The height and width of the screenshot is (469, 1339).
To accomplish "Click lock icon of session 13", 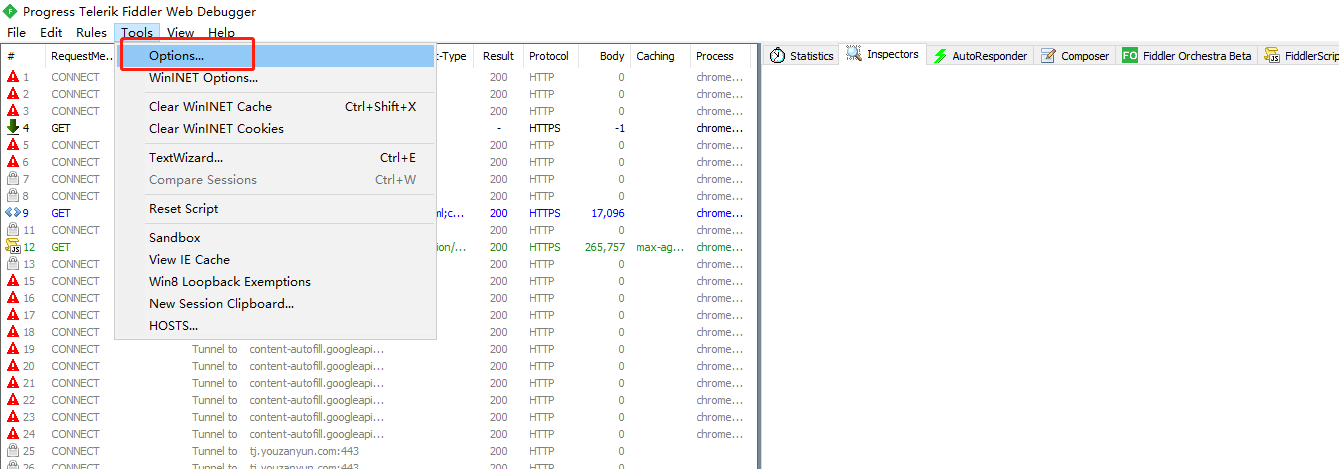I will pyautogui.click(x=13, y=264).
